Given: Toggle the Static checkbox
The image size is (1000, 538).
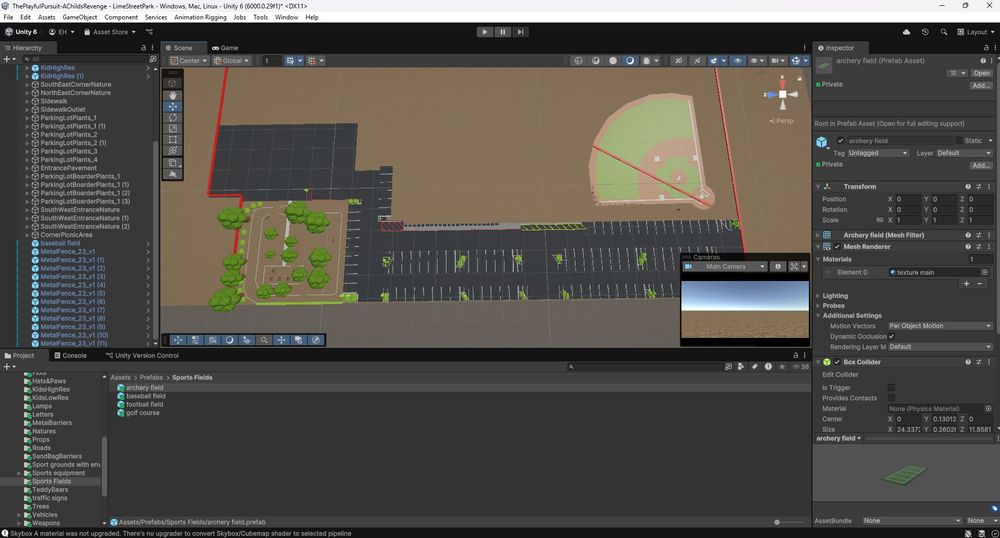Looking at the screenshot, I should 959,140.
